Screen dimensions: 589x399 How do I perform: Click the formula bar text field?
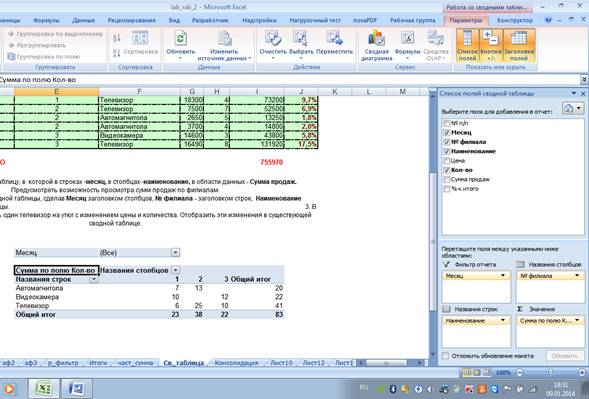point(289,80)
